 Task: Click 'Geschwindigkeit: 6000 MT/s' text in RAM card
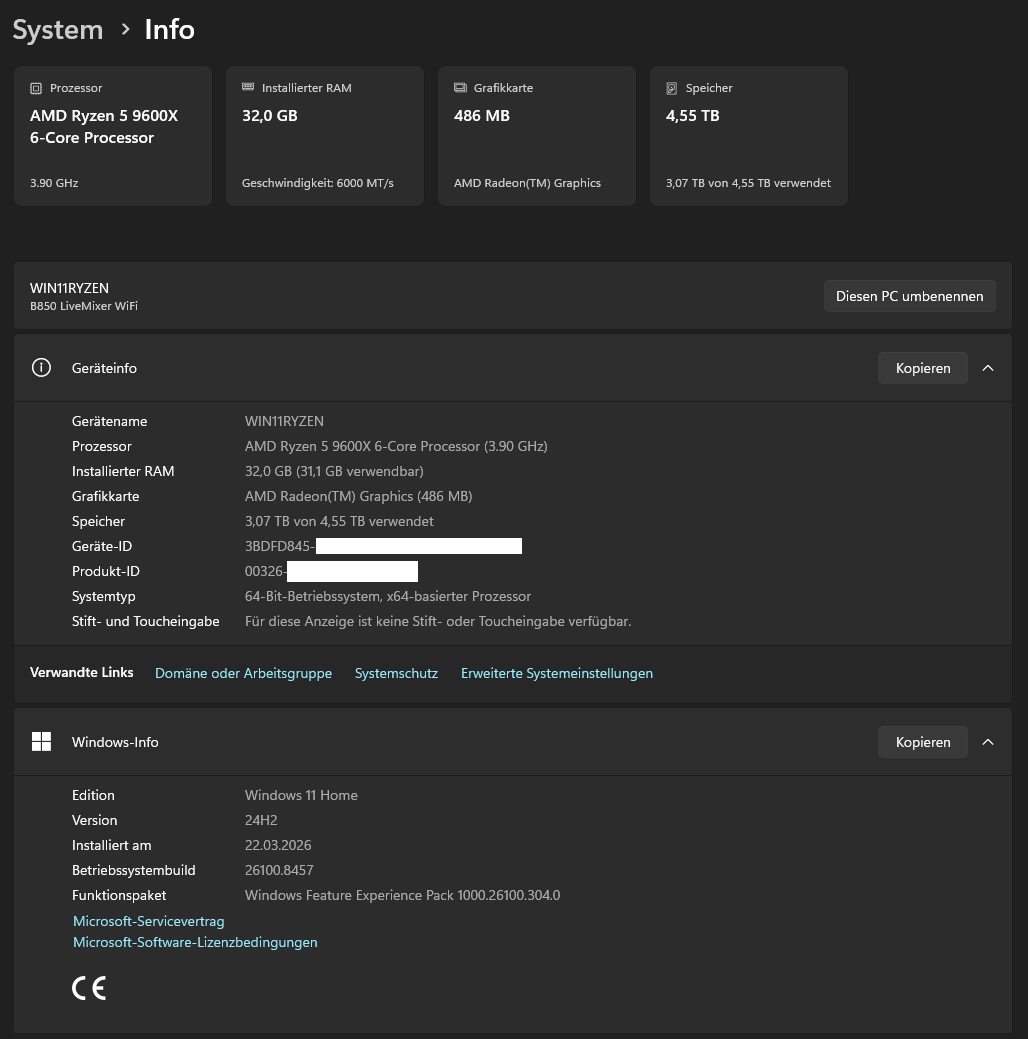(317, 183)
